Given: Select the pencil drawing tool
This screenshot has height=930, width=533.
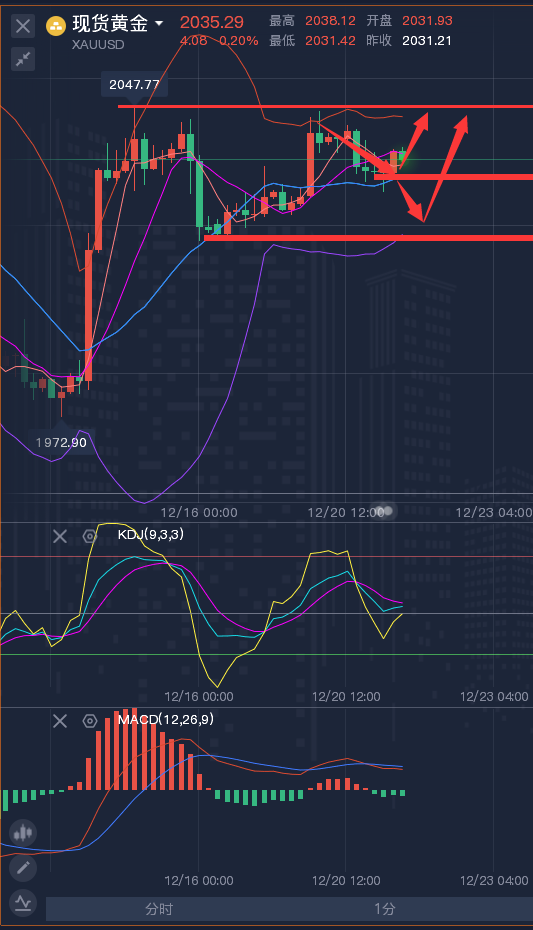Looking at the screenshot, I should pos(23,868).
